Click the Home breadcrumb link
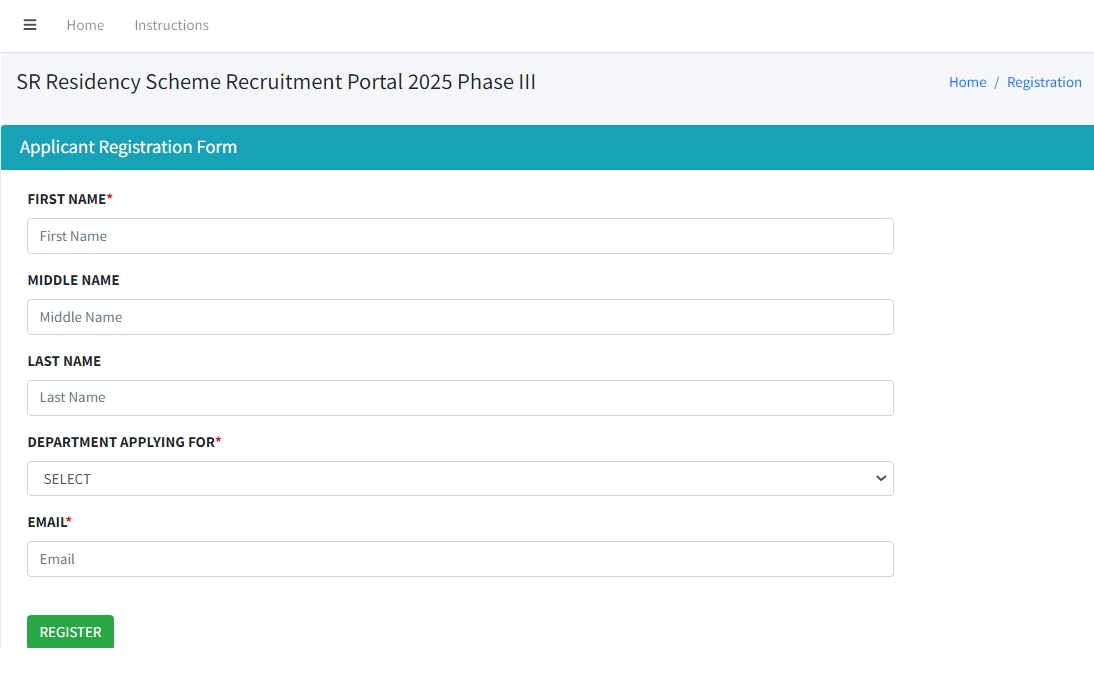This screenshot has height=675, width=1094. tap(967, 82)
